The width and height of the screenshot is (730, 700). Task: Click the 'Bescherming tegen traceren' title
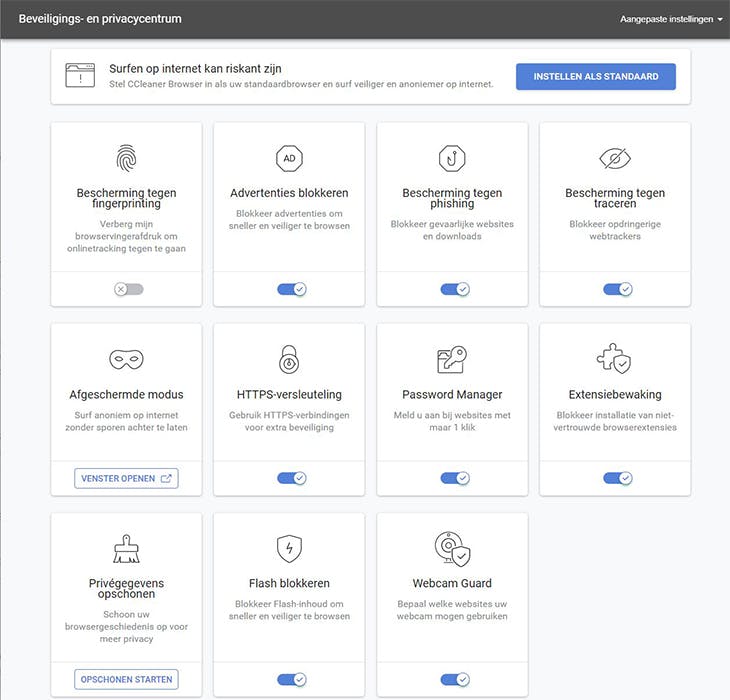[615, 198]
